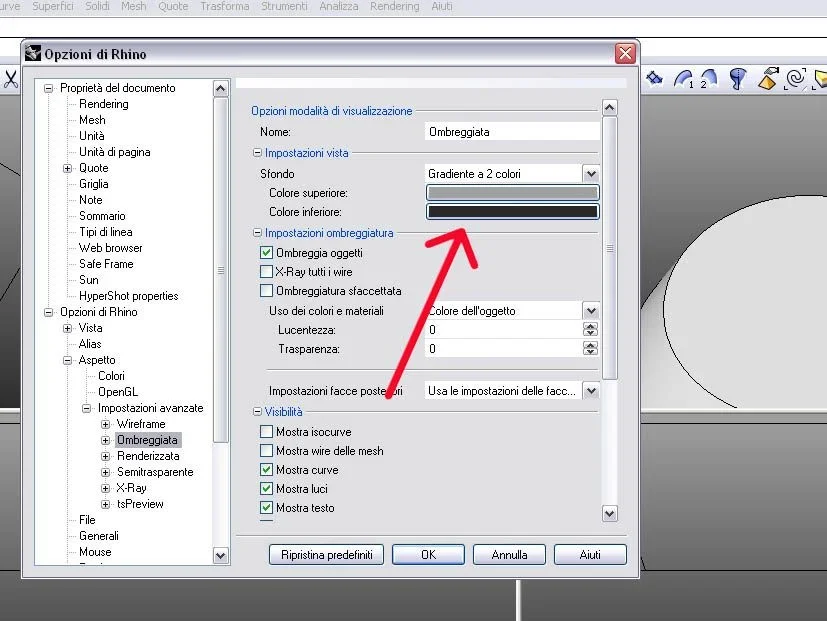Disable the Mostra luci checkbox
The image size is (827, 621).
point(266,489)
